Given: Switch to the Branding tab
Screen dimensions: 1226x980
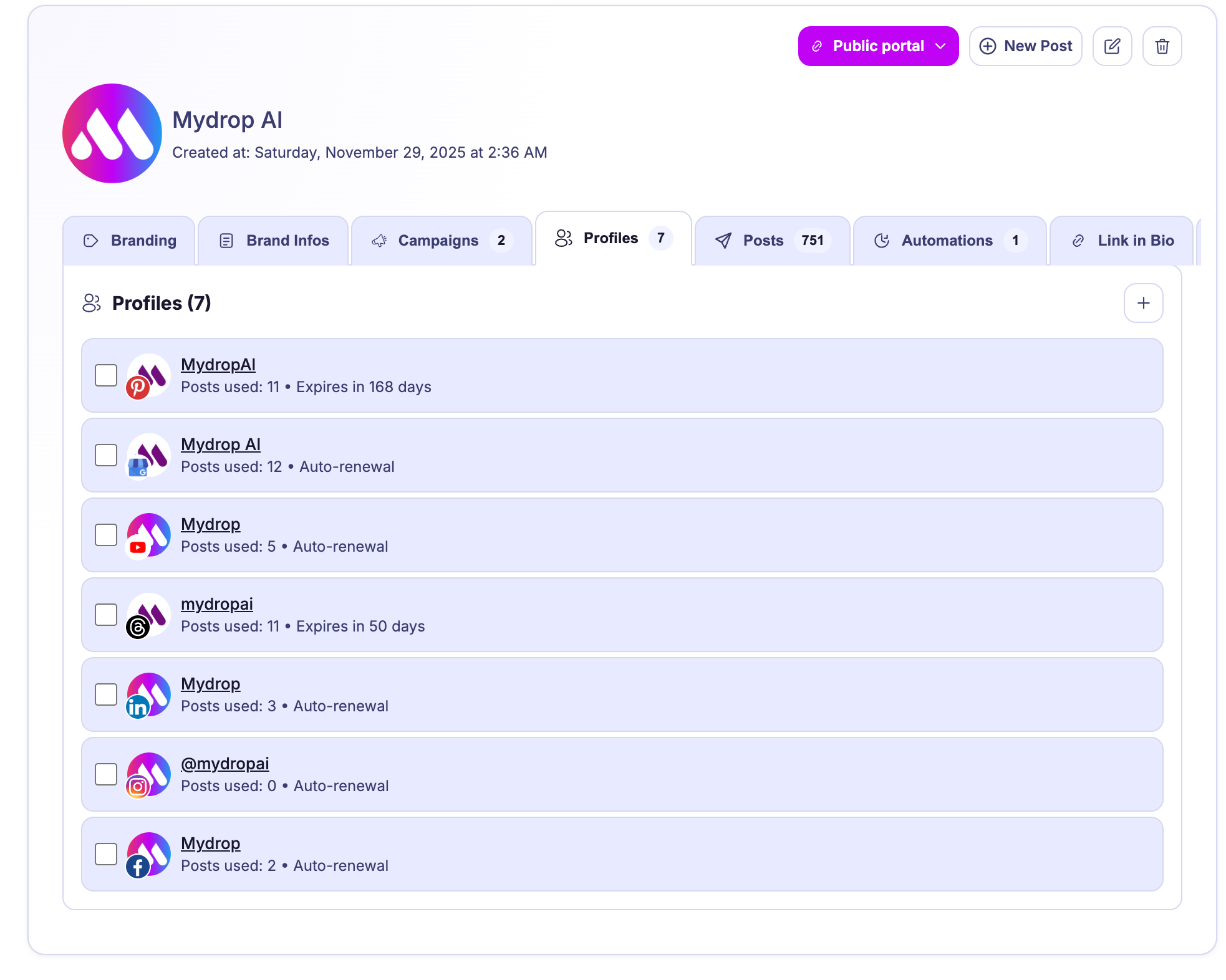Looking at the screenshot, I should [129, 241].
